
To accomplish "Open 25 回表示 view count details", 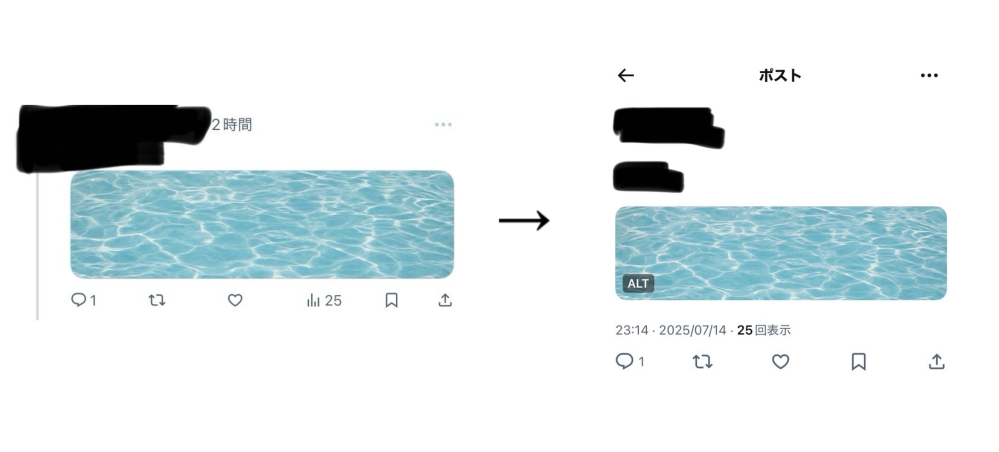I will pyautogui.click(x=764, y=330).
